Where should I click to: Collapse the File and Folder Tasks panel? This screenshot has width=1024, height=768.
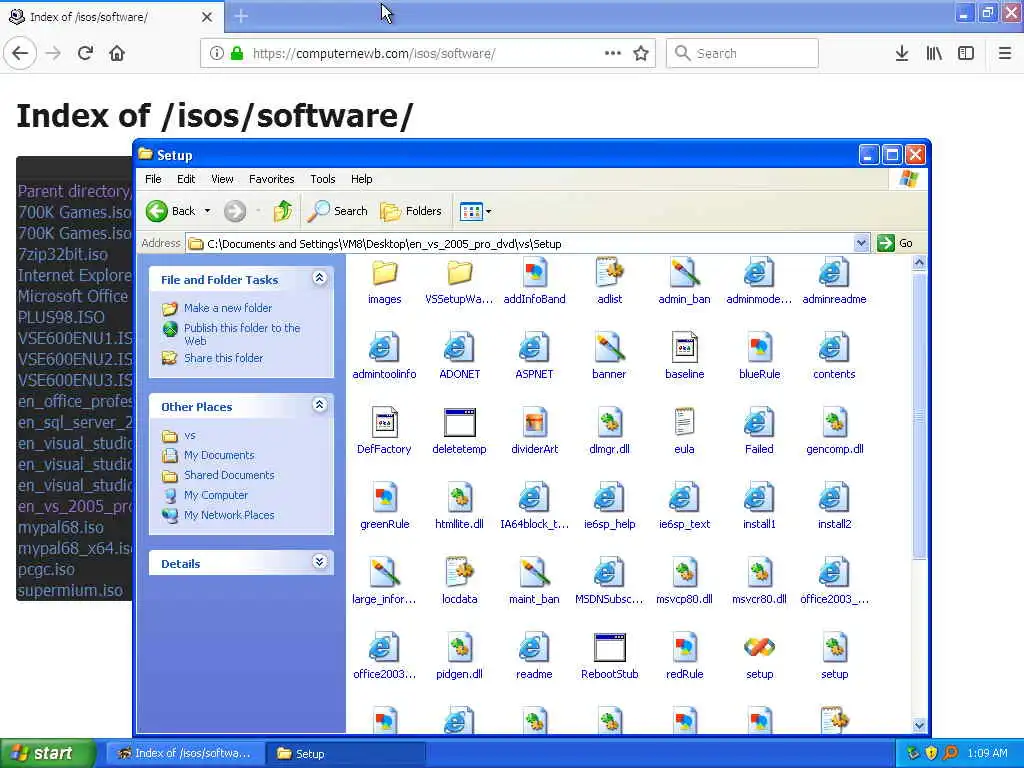point(319,278)
